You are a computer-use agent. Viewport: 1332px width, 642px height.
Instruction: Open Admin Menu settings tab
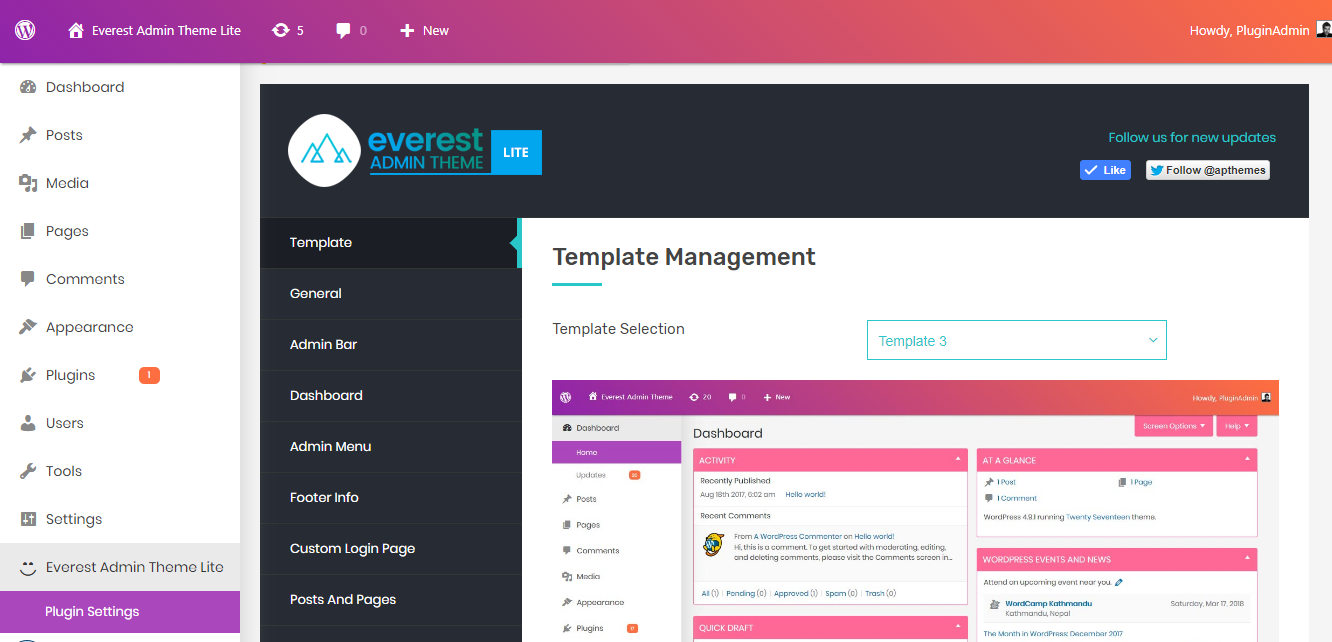click(390, 447)
